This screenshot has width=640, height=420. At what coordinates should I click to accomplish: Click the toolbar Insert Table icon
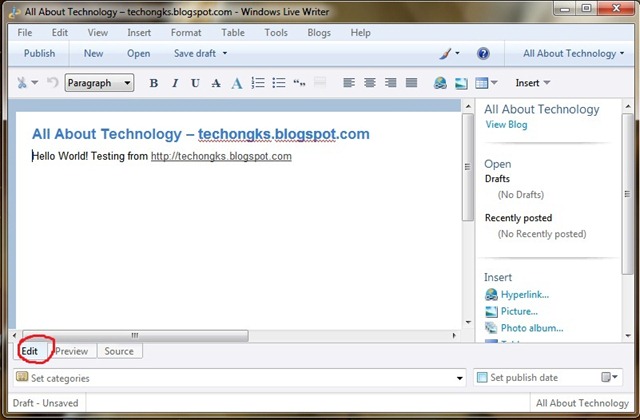482,83
